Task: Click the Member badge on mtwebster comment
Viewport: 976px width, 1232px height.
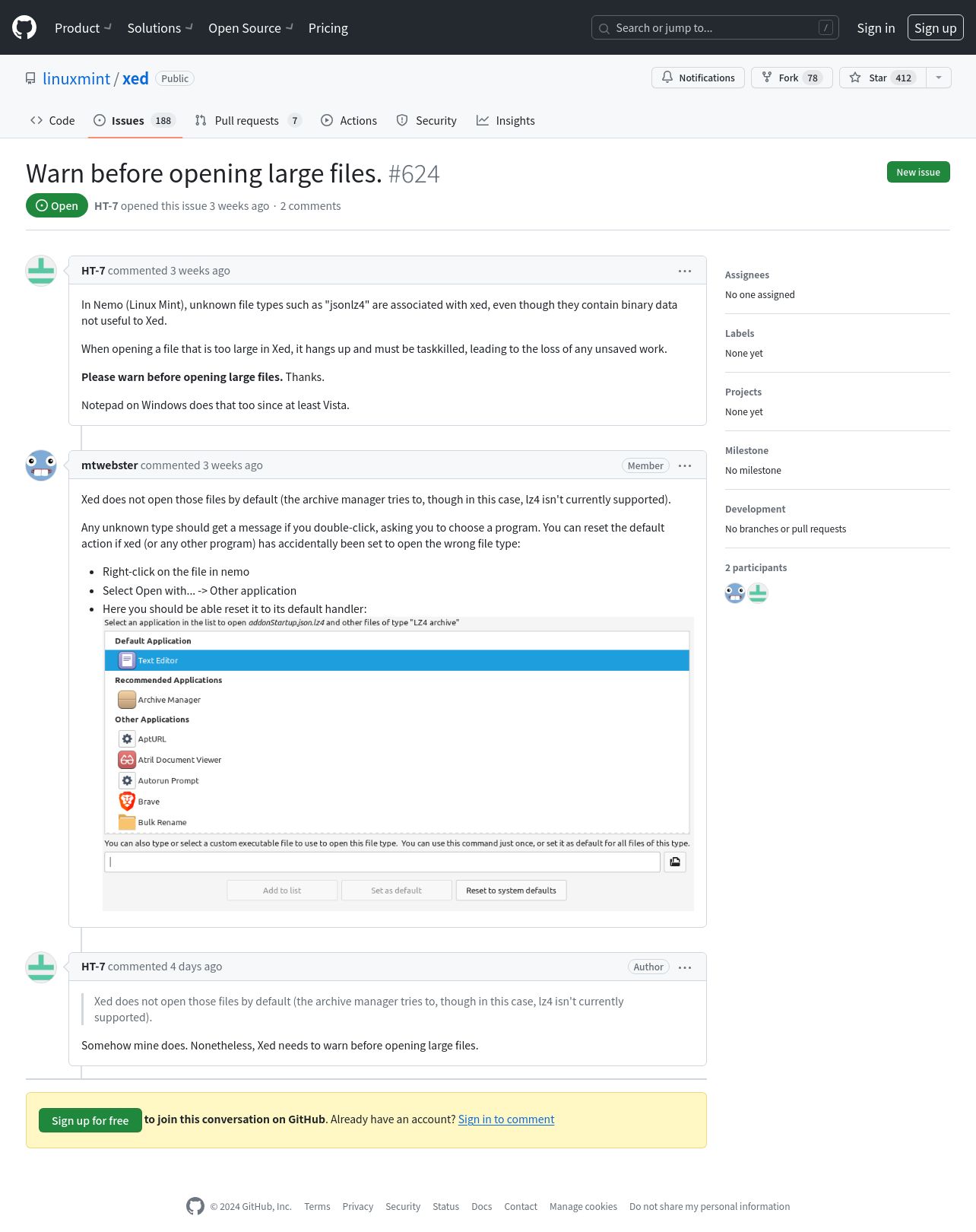Action: click(645, 465)
